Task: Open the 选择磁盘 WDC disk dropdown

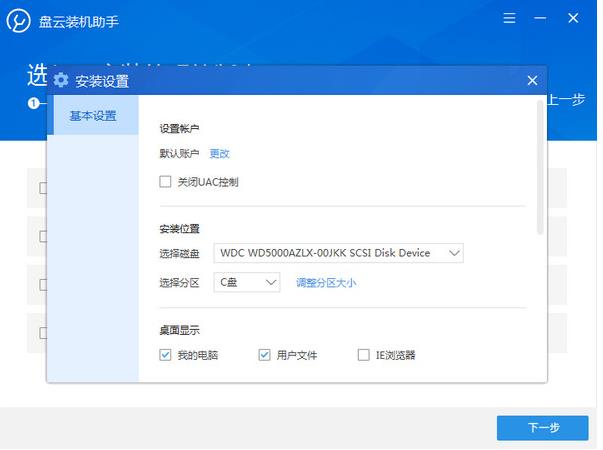Action: (339, 253)
